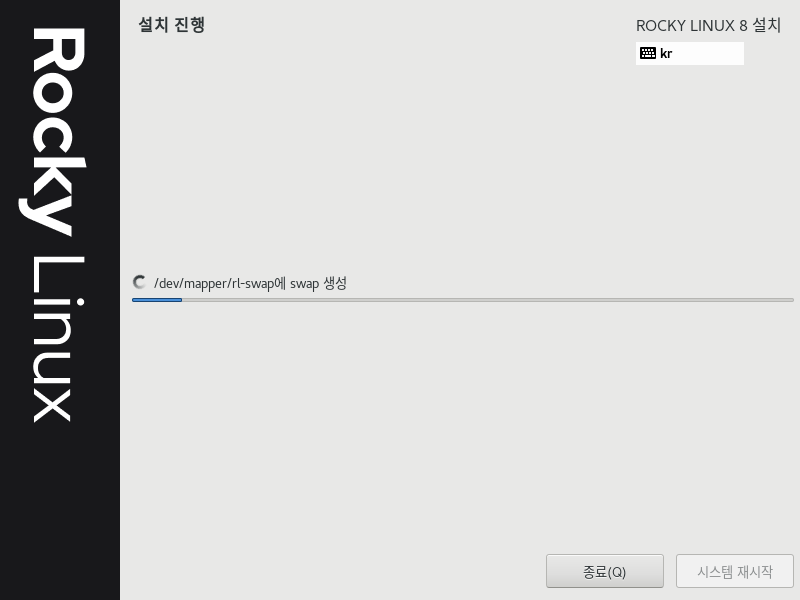Click the grayed-out 시스템 재시작 reboot button
Viewport: 800px width, 600px height.
click(x=735, y=571)
